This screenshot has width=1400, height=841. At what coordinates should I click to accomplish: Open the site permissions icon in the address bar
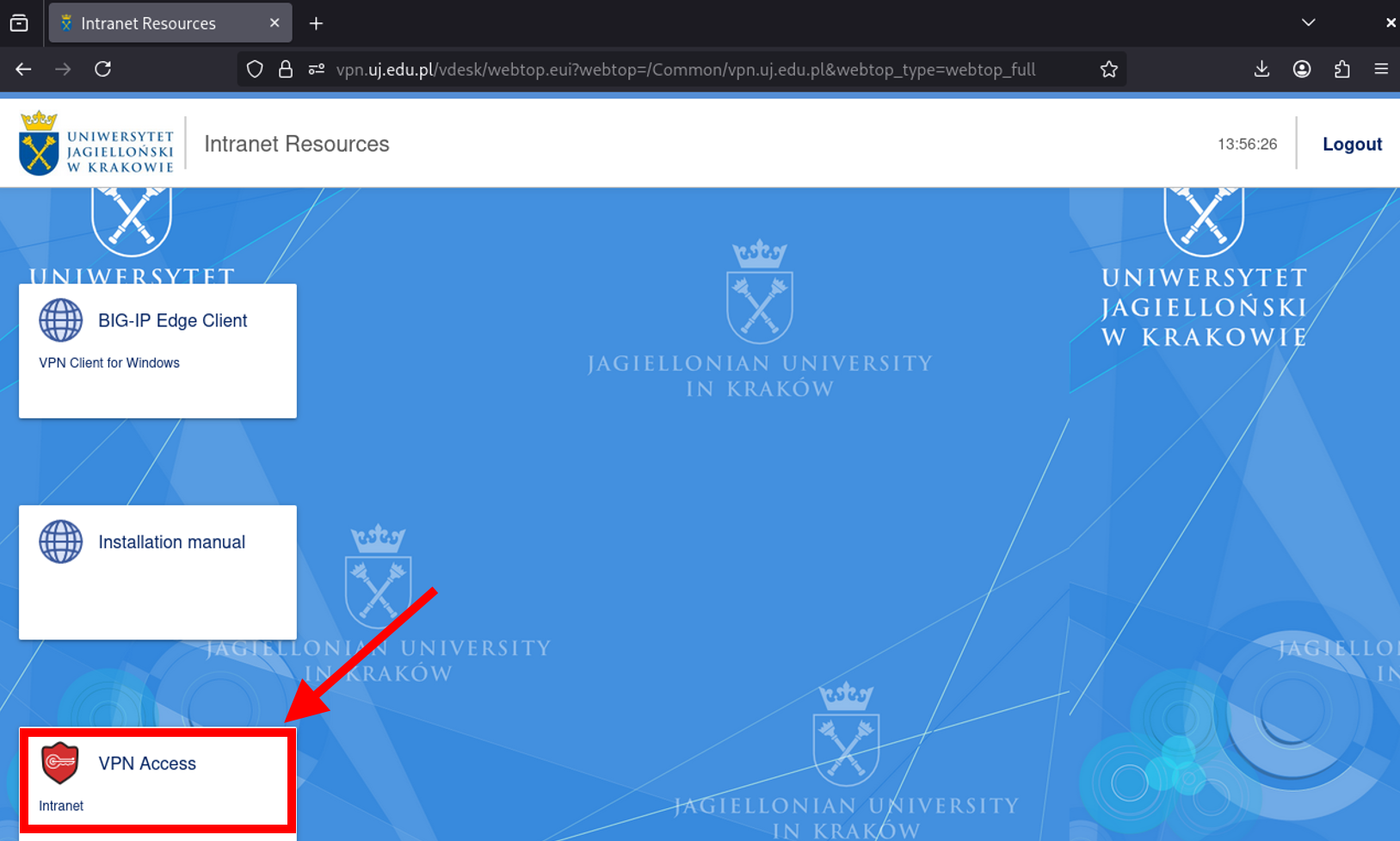pyautogui.click(x=317, y=69)
